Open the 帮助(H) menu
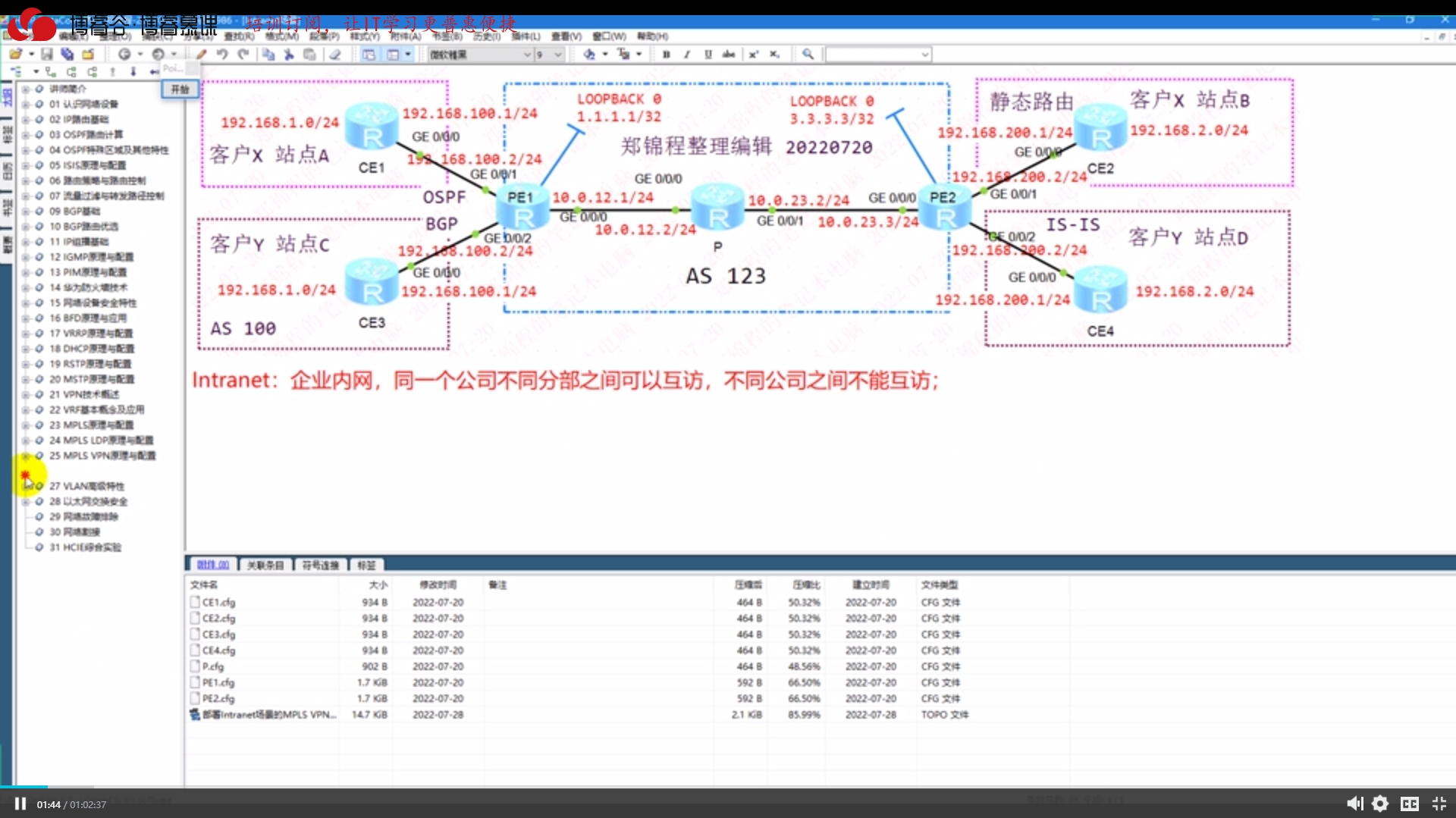The image size is (1456, 818). (x=652, y=36)
